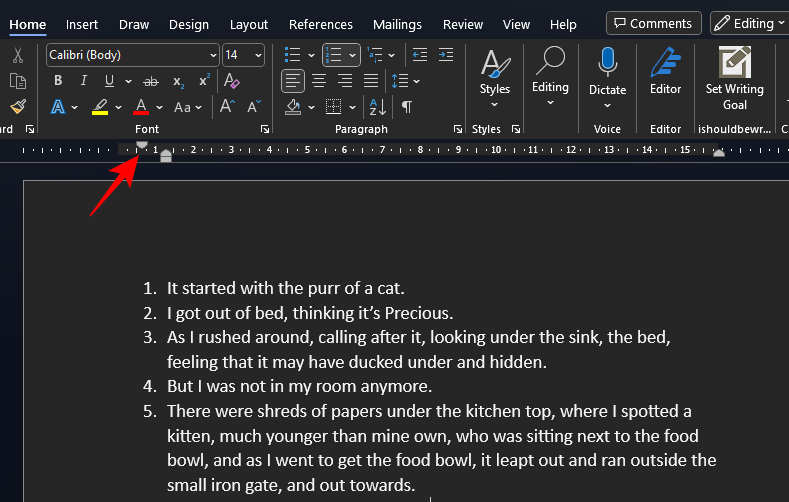Click the Sort A-Z icon
789x502 pixels.
tap(377, 107)
